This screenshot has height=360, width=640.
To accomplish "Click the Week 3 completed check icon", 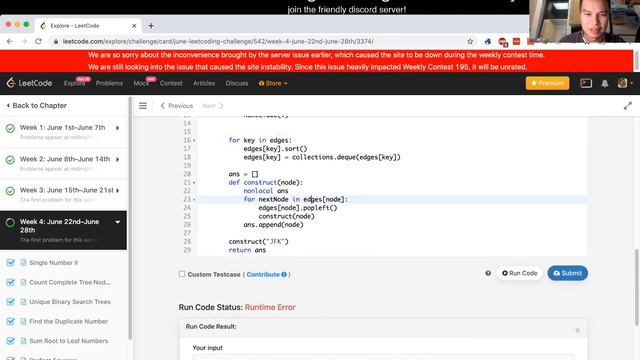I will tap(10, 191).
